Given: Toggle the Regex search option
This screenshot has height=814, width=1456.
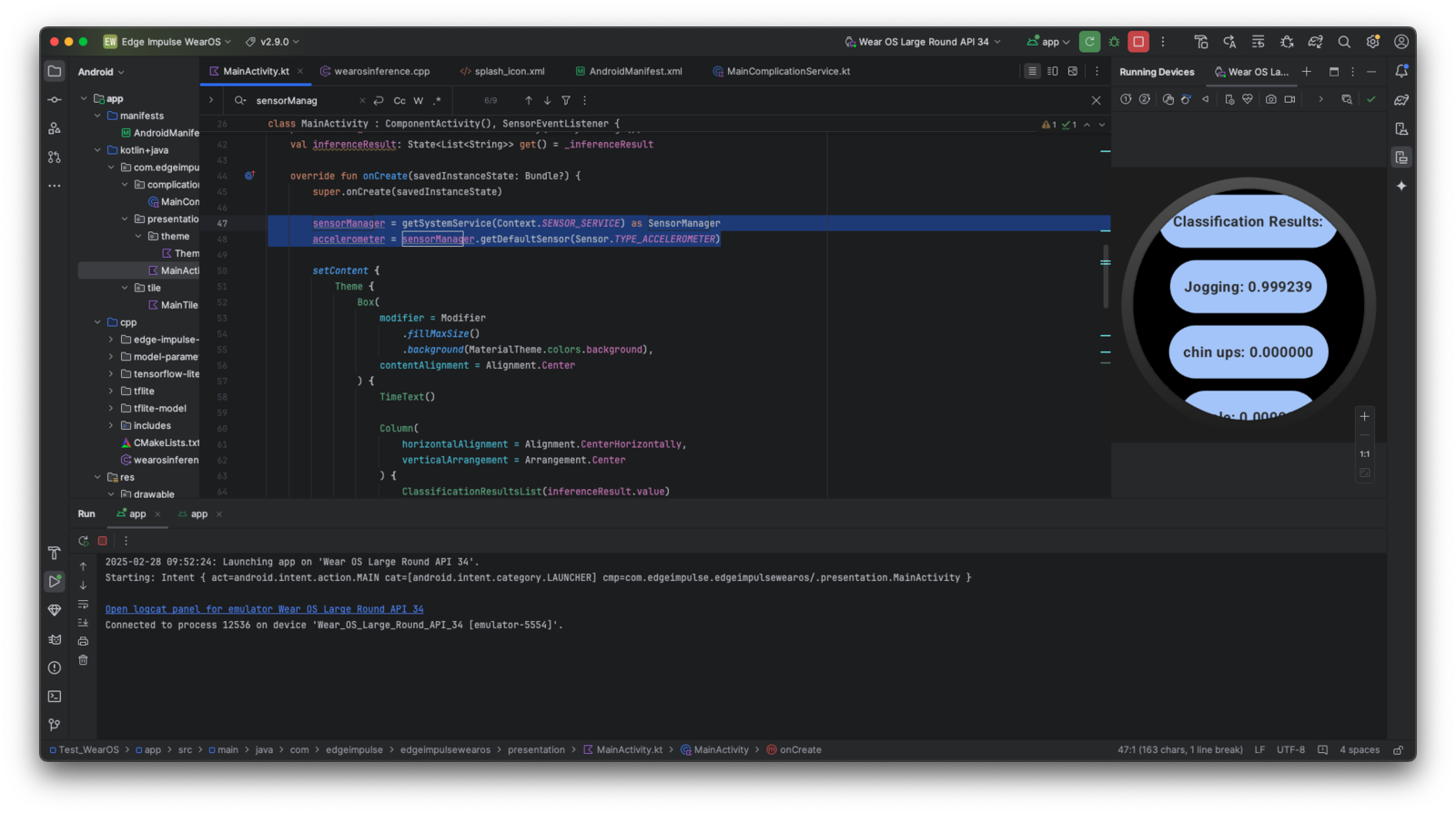Looking at the screenshot, I should point(437,101).
